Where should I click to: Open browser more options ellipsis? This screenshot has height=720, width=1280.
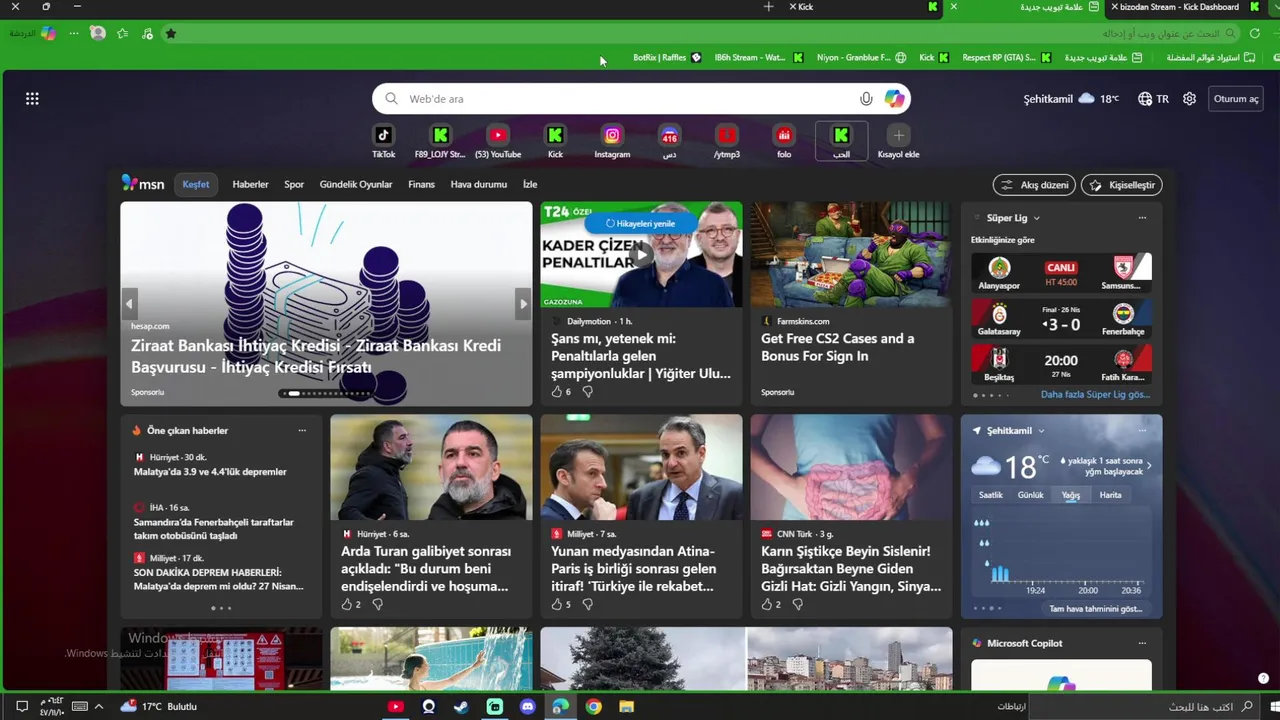tap(73, 33)
